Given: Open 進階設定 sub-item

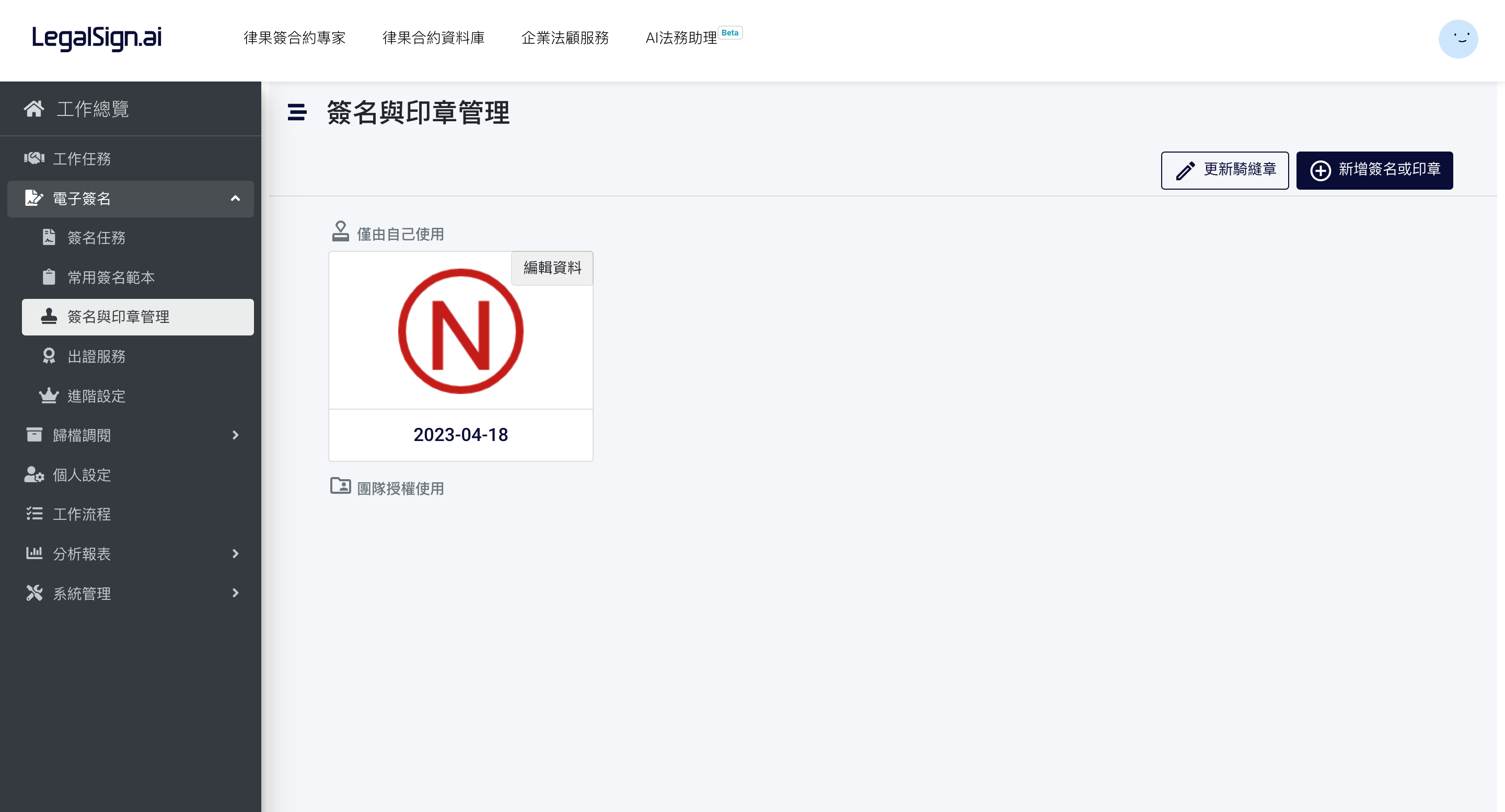Looking at the screenshot, I should click(x=96, y=396).
